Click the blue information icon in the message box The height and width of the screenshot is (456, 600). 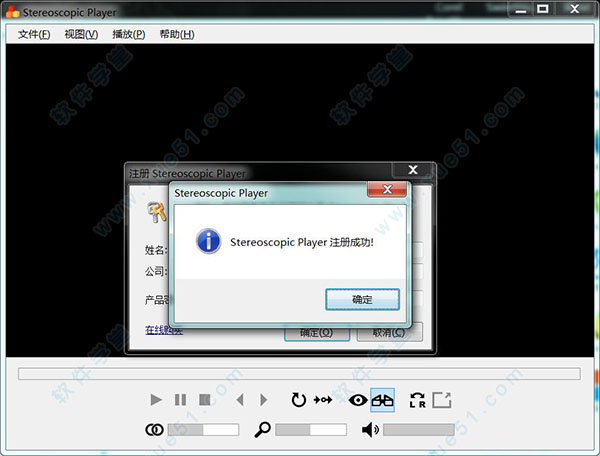tap(208, 241)
